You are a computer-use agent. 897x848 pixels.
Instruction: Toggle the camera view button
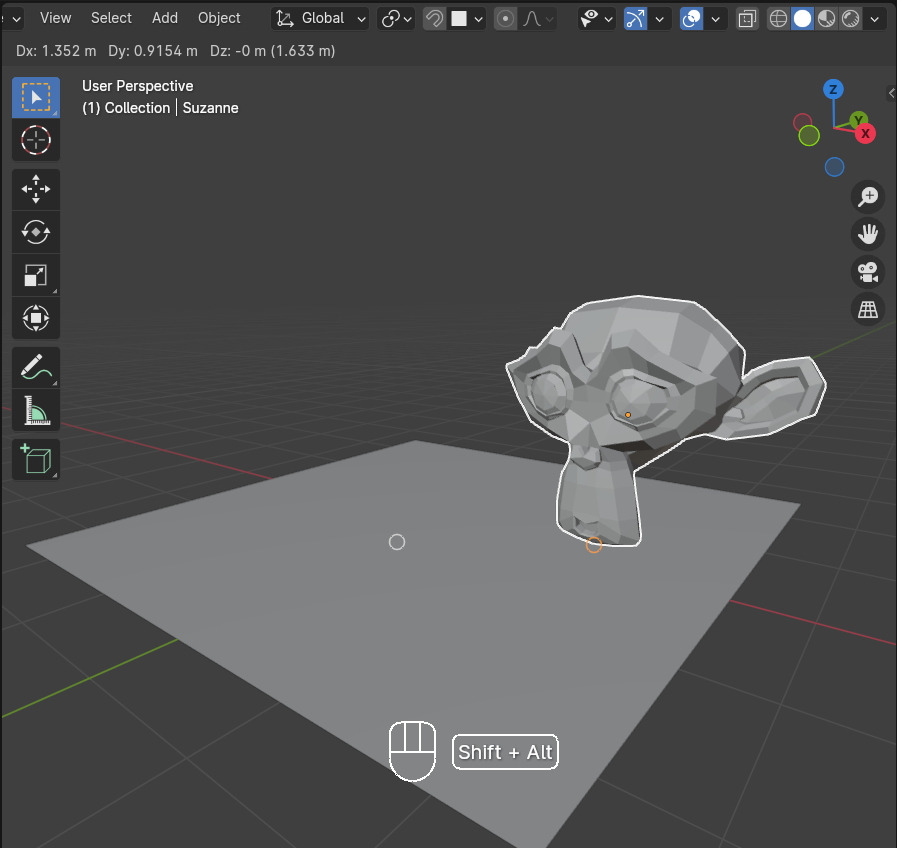pyautogui.click(x=868, y=272)
